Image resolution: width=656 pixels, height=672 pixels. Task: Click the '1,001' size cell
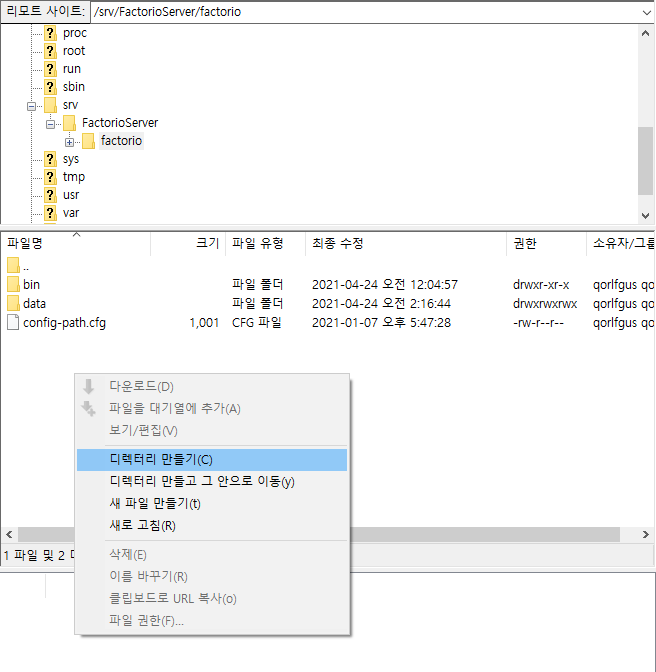204,323
